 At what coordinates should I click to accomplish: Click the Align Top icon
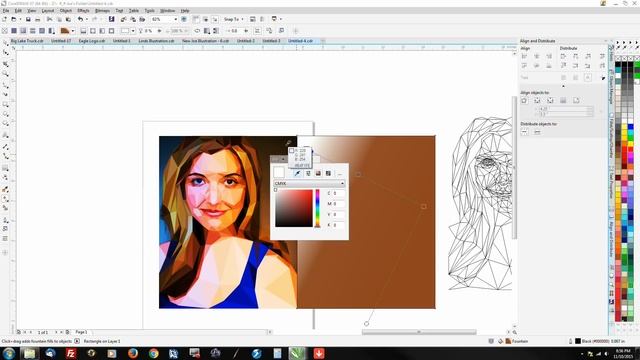click(524, 65)
